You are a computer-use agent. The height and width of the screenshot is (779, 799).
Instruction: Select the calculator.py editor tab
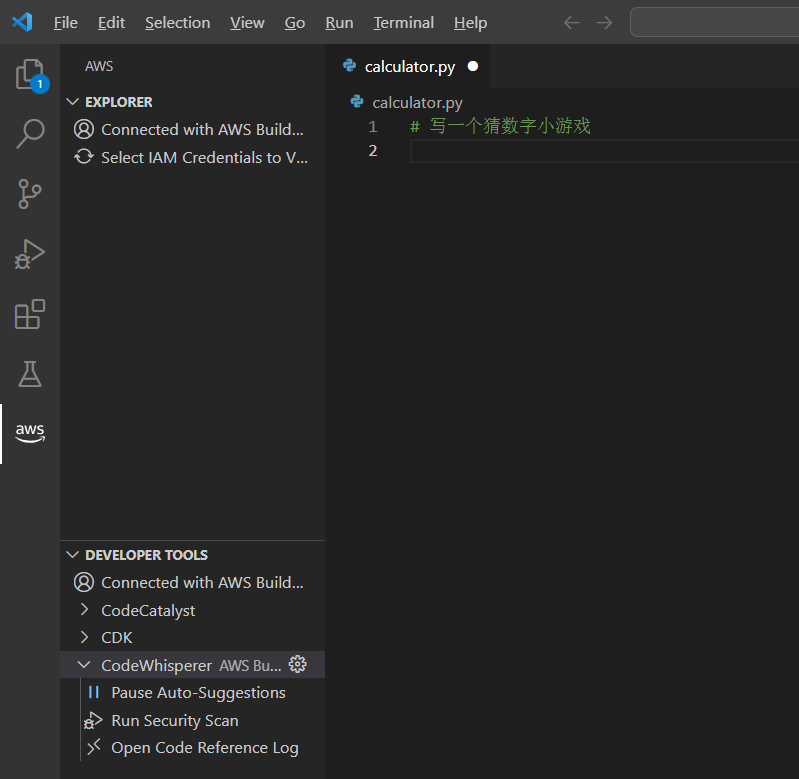(408, 66)
